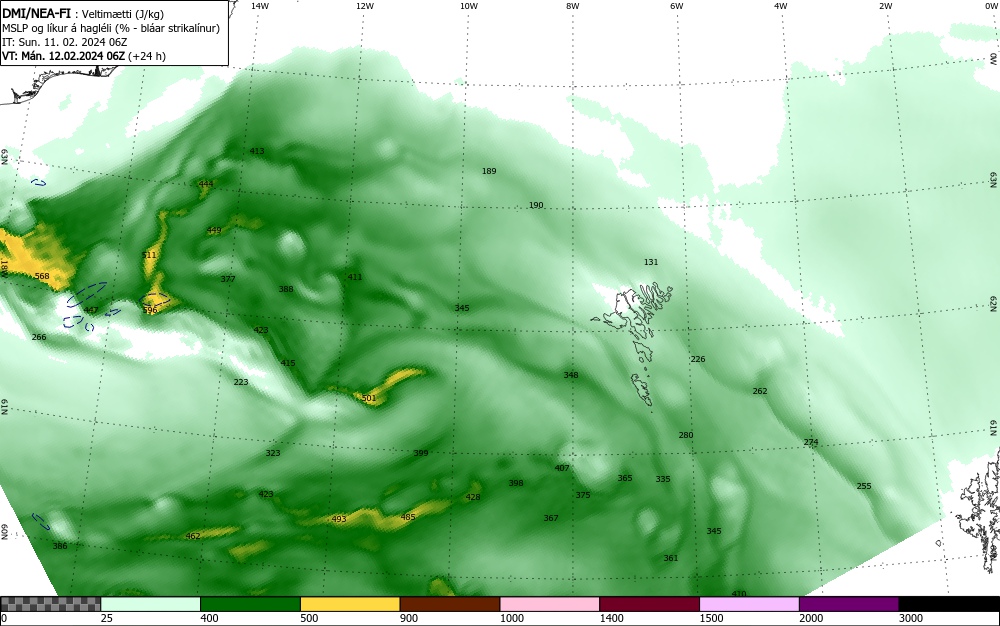Click the title line 'DMI/NEA-FI : Veltimætti (J/kg)'

coord(83,13)
